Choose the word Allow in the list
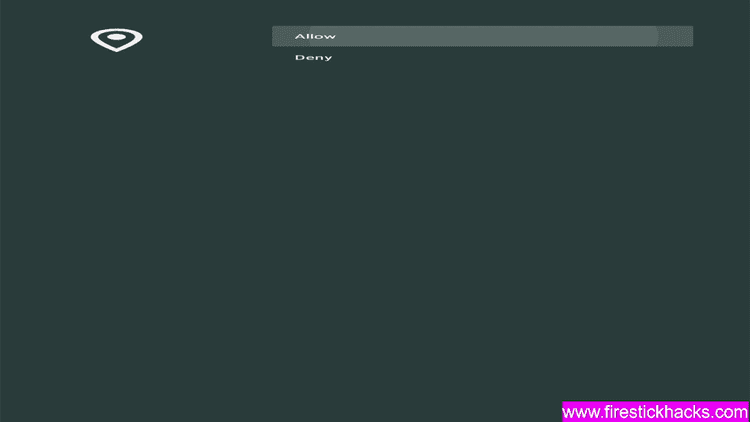 tap(315, 36)
